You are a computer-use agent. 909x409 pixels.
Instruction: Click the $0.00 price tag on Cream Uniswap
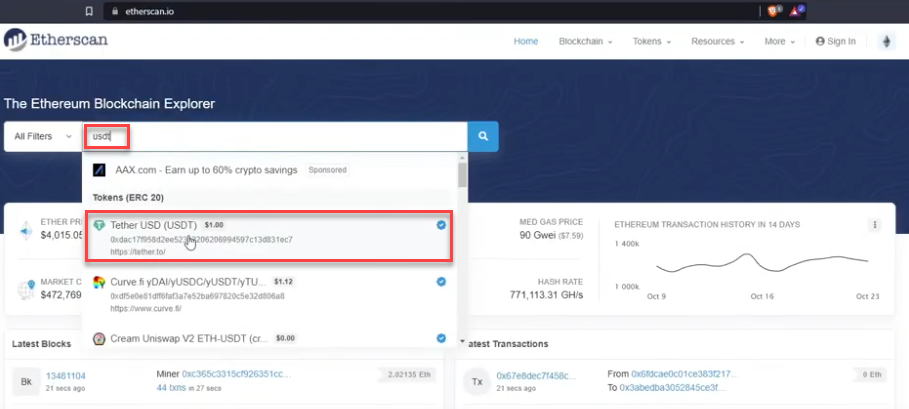click(x=285, y=338)
